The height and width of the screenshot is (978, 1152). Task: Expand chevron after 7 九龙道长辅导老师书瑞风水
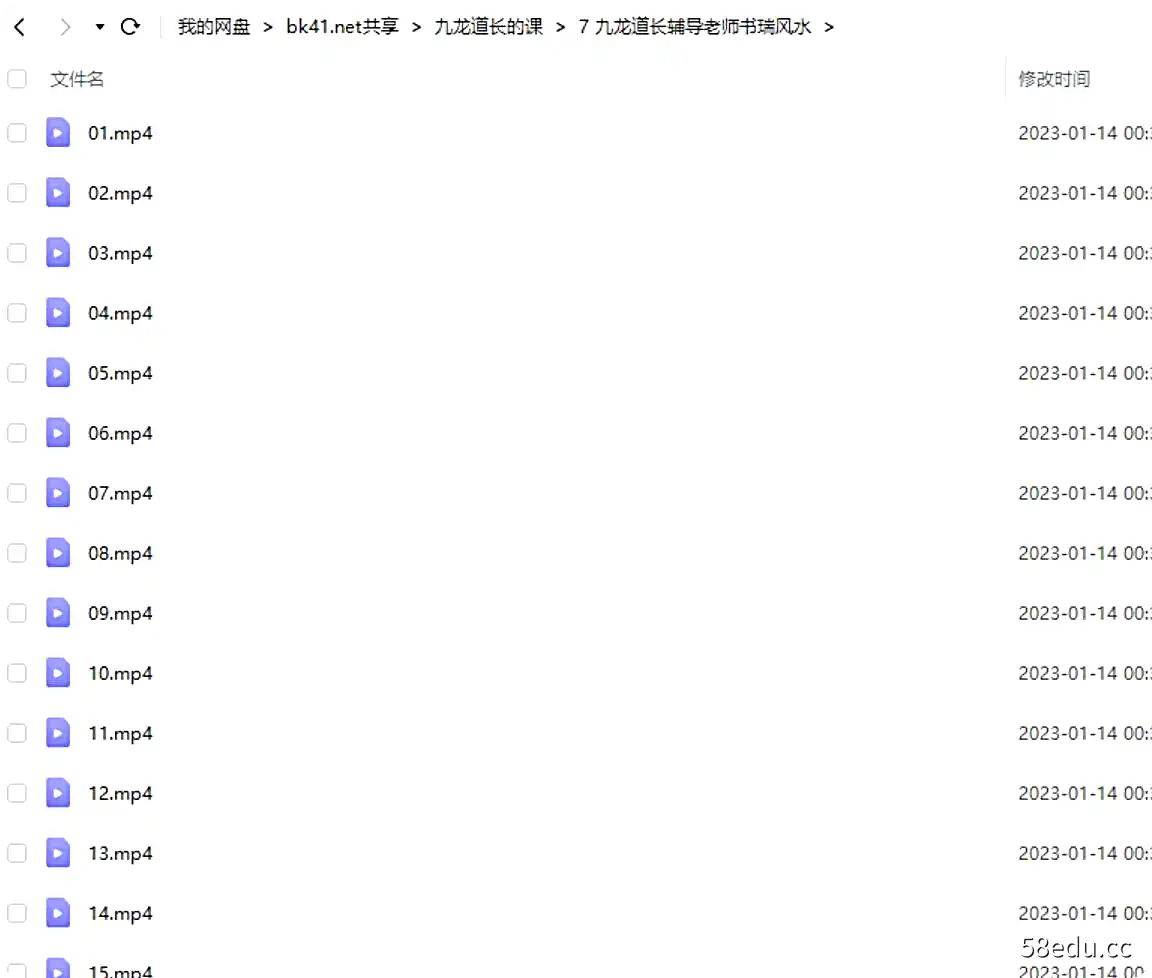829,27
